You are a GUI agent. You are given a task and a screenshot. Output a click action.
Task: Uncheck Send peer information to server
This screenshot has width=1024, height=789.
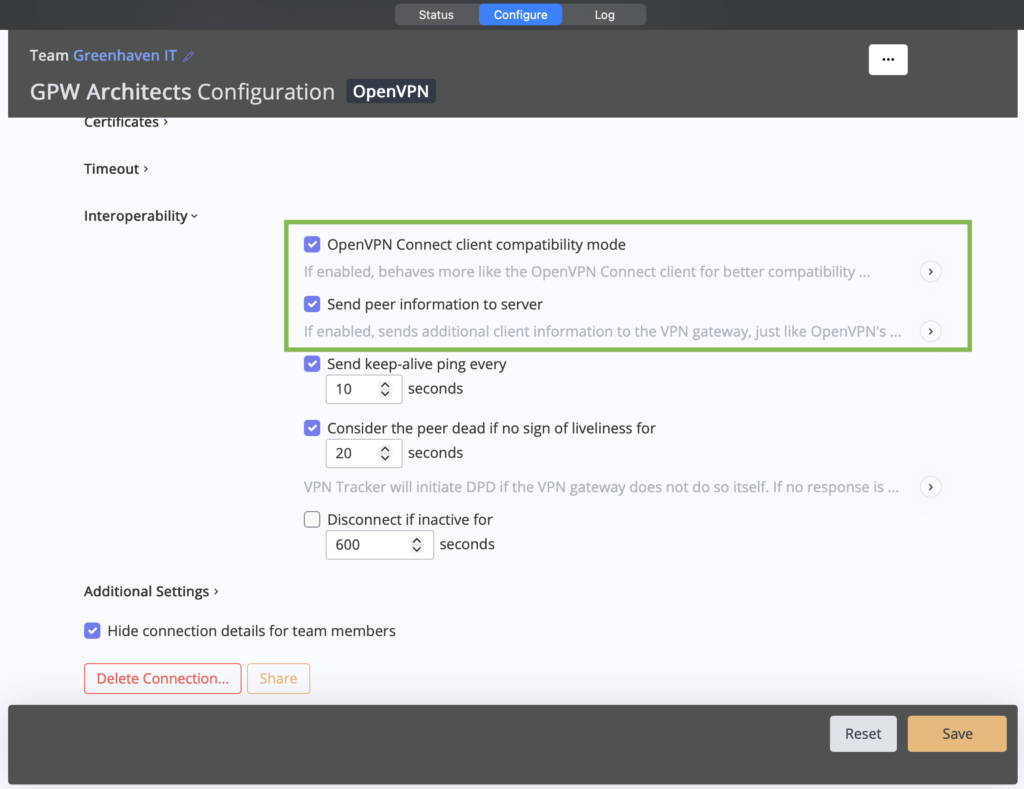(312, 304)
